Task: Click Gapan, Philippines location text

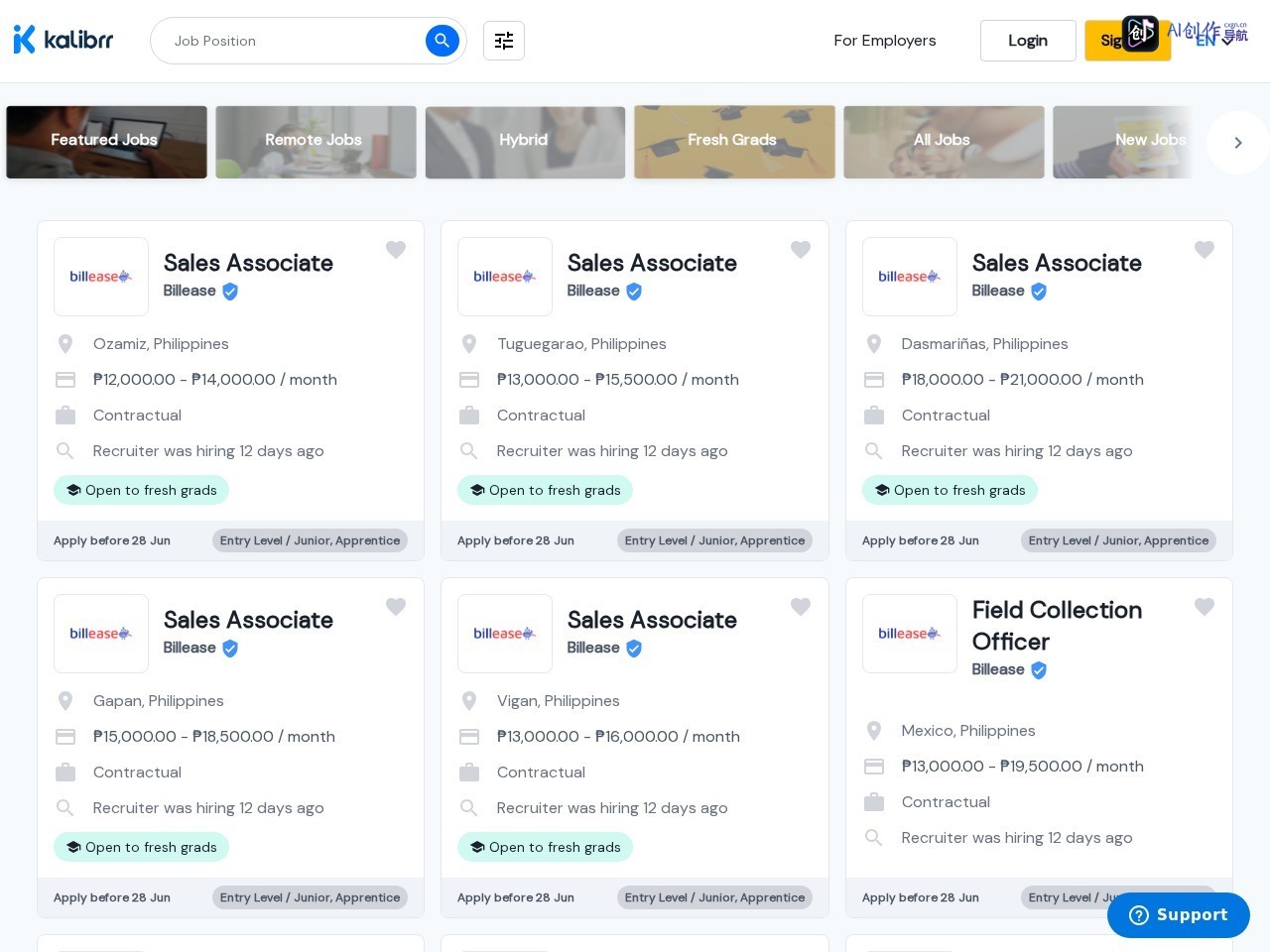Action: pos(159,701)
